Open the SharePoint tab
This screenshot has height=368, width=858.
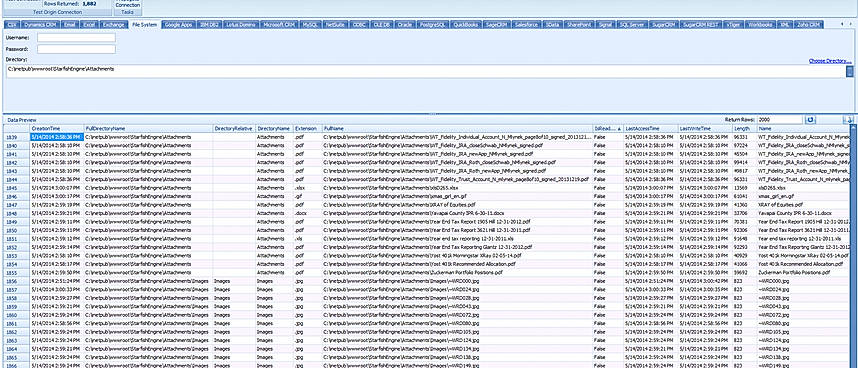tap(579, 25)
